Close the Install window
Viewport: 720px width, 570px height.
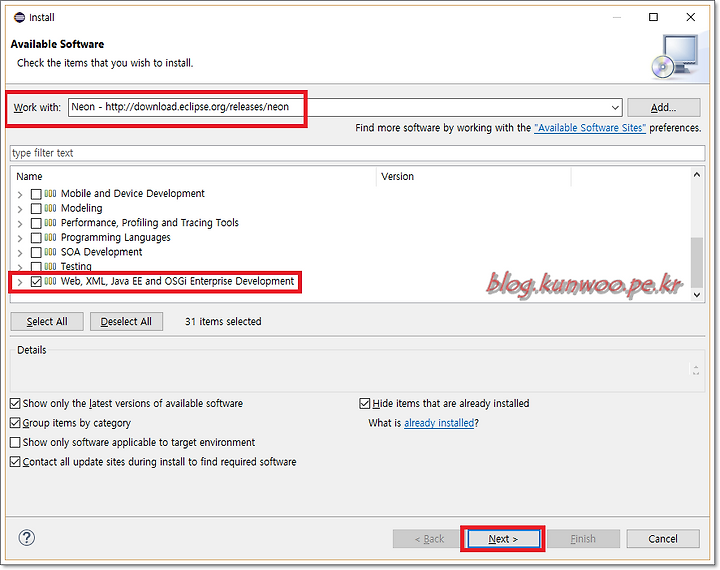click(x=690, y=17)
